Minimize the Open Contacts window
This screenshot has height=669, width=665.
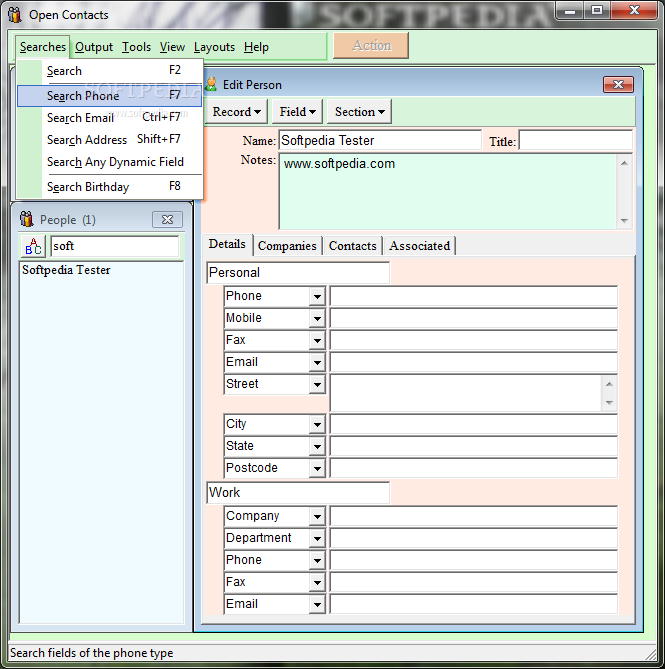click(569, 10)
